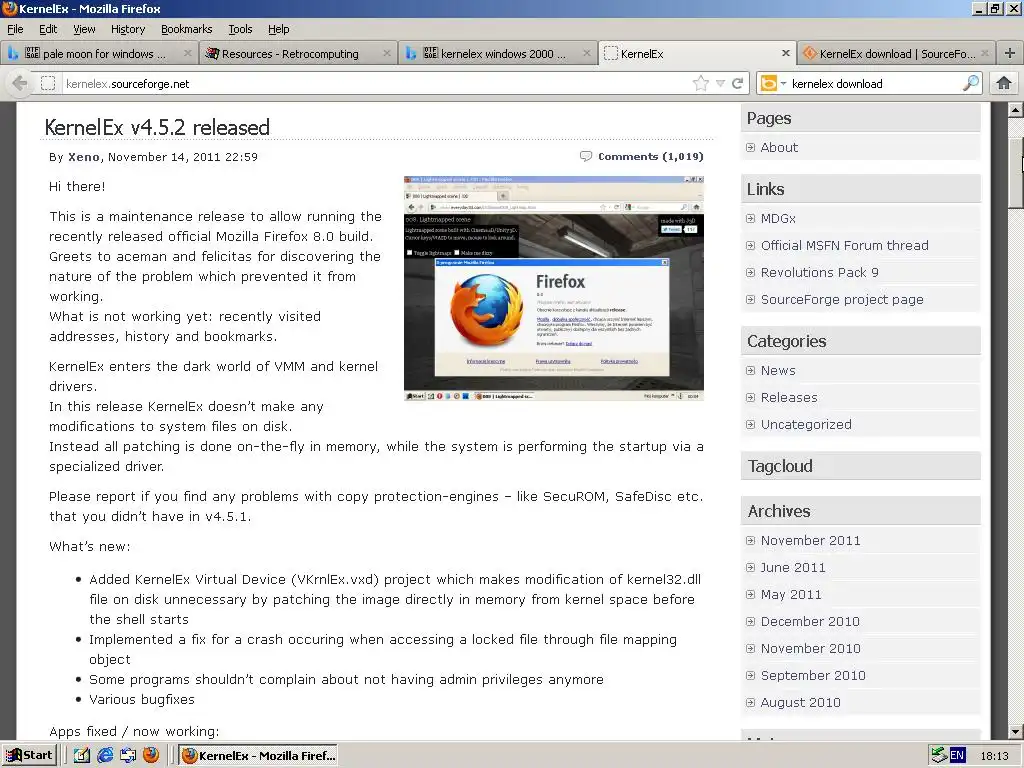Click the EN language indicator in tray

pos(957,756)
